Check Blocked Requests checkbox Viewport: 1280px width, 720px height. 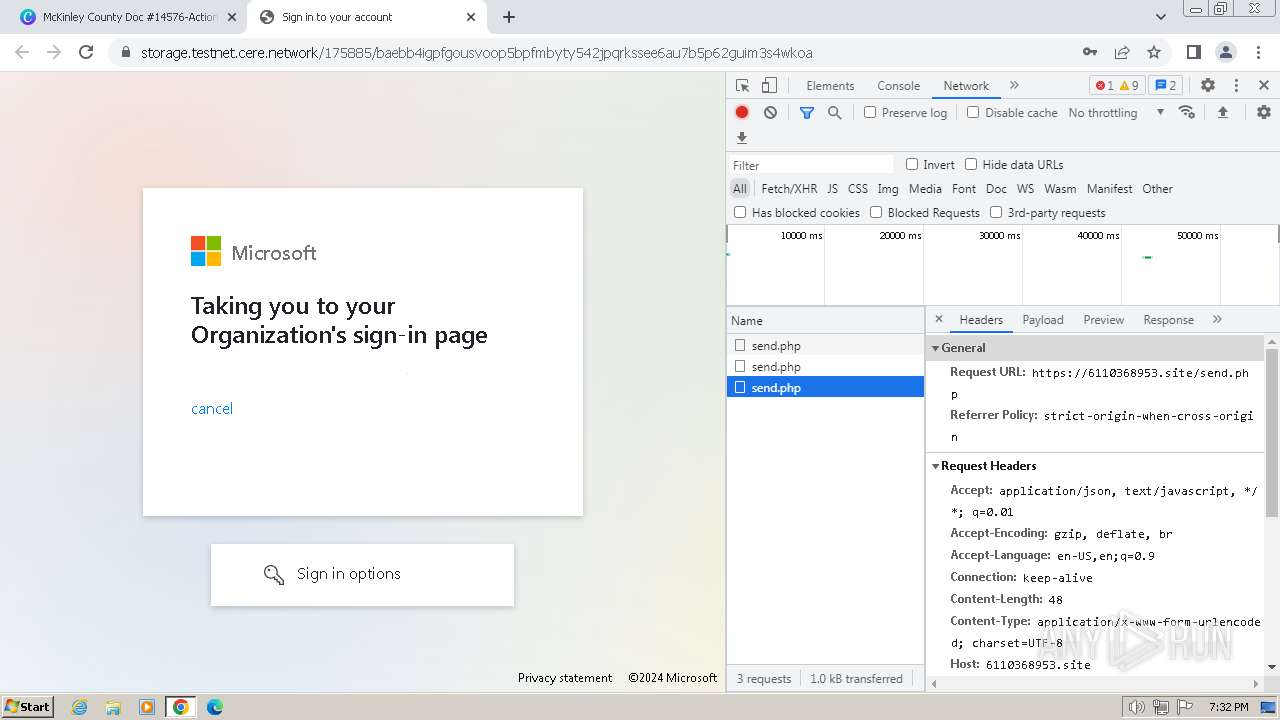[x=876, y=212]
